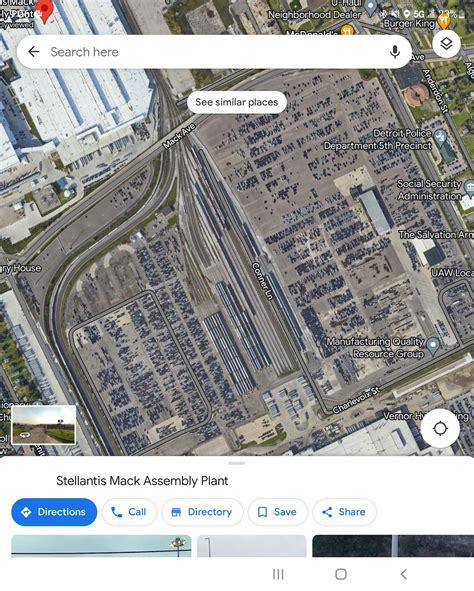Tap the McDonald's restaurant marker

click(x=347, y=29)
